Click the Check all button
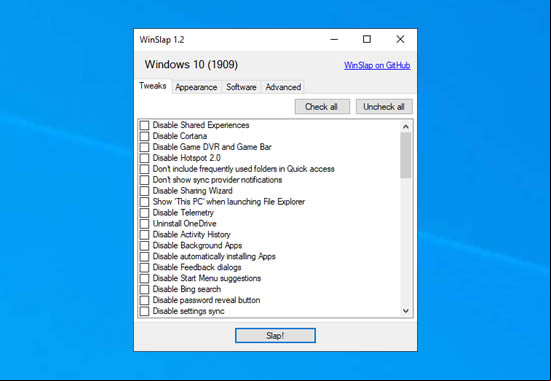The width and height of the screenshot is (551, 381). pyautogui.click(x=322, y=107)
